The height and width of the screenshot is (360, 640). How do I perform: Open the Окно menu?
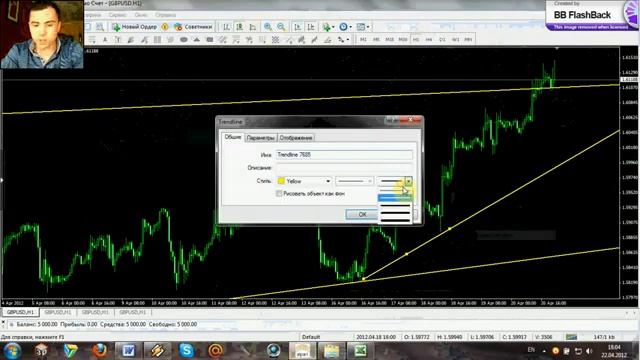point(141,15)
